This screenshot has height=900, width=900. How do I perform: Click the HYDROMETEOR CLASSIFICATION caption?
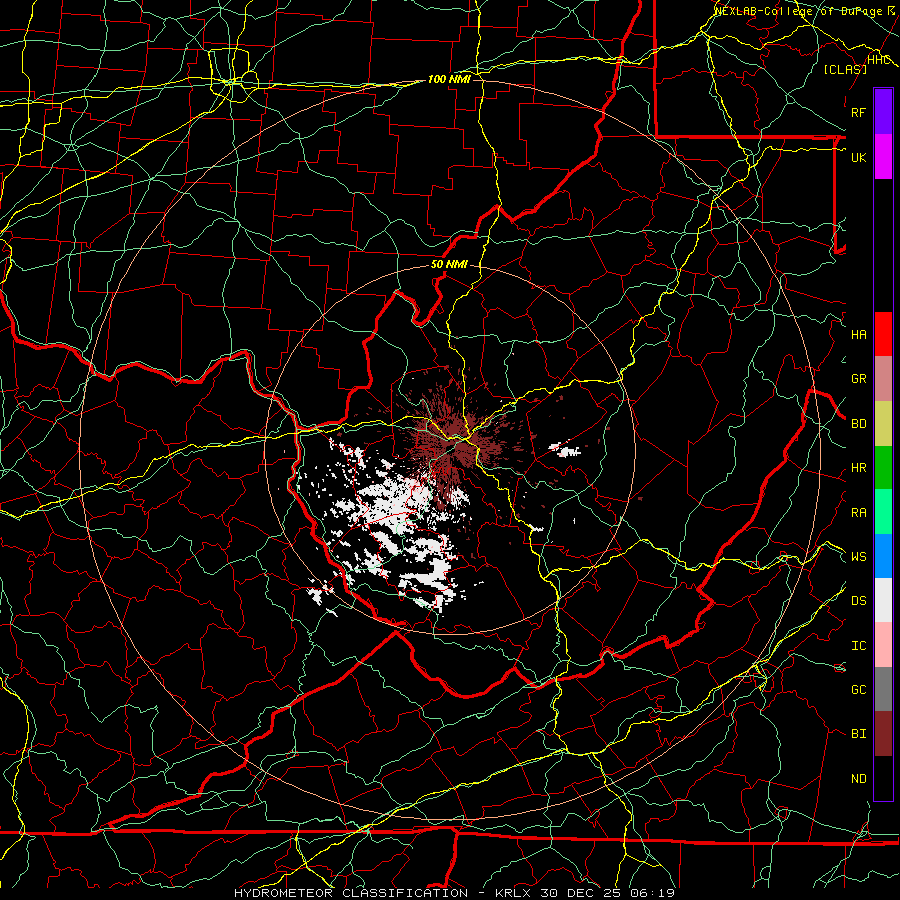pyautogui.click(x=351, y=893)
